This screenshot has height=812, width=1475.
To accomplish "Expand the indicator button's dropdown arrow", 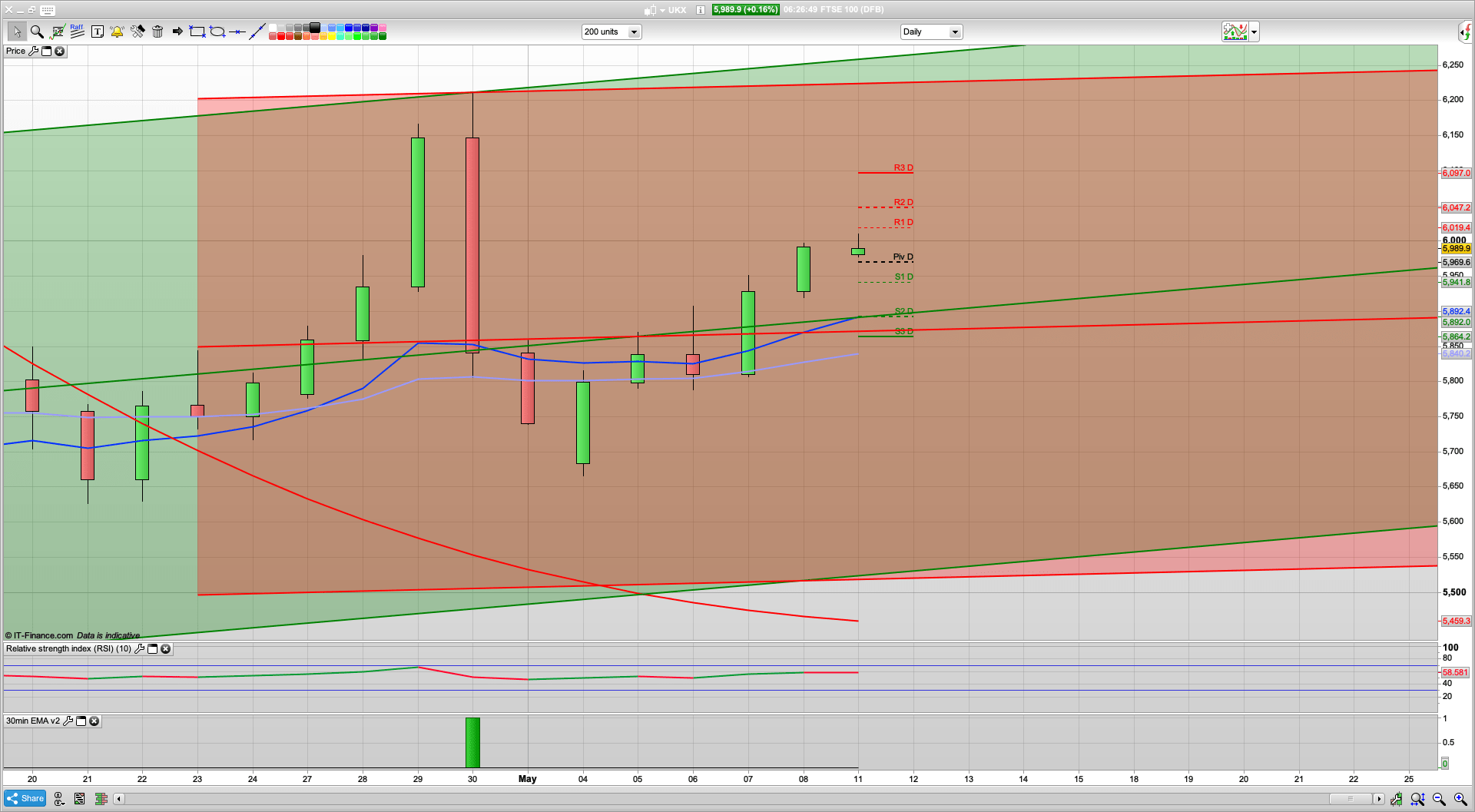I will (1254, 32).
